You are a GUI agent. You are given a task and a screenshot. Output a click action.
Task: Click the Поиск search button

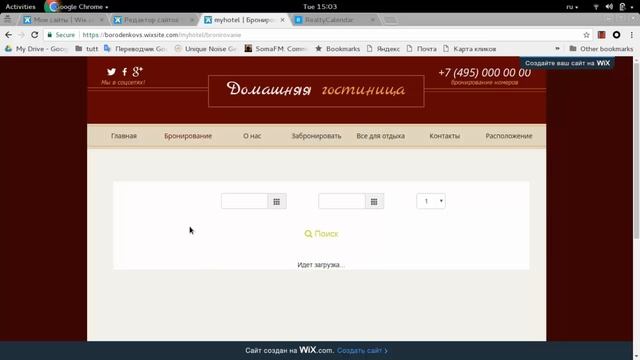[321, 234]
